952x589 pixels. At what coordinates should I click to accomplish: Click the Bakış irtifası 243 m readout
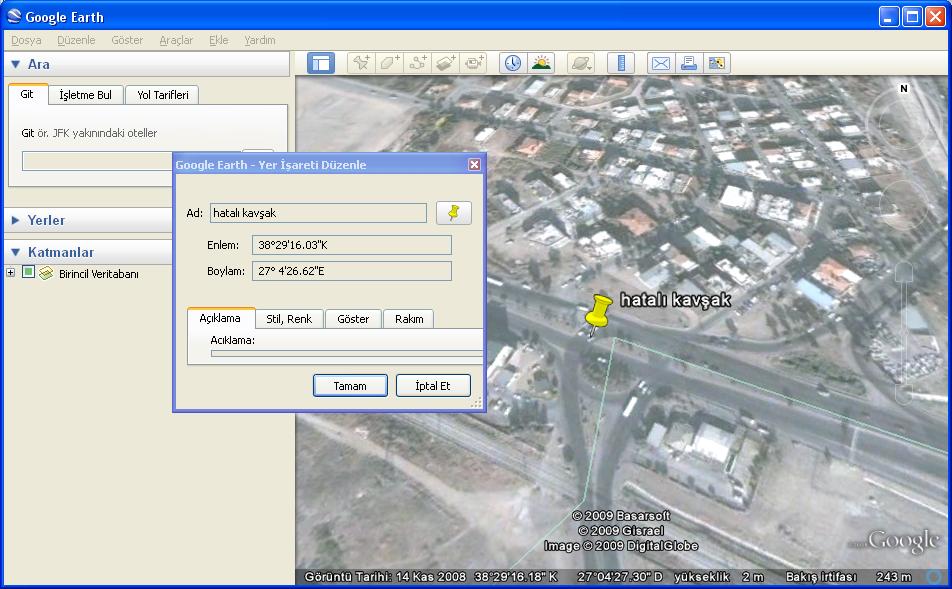[x=849, y=577]
